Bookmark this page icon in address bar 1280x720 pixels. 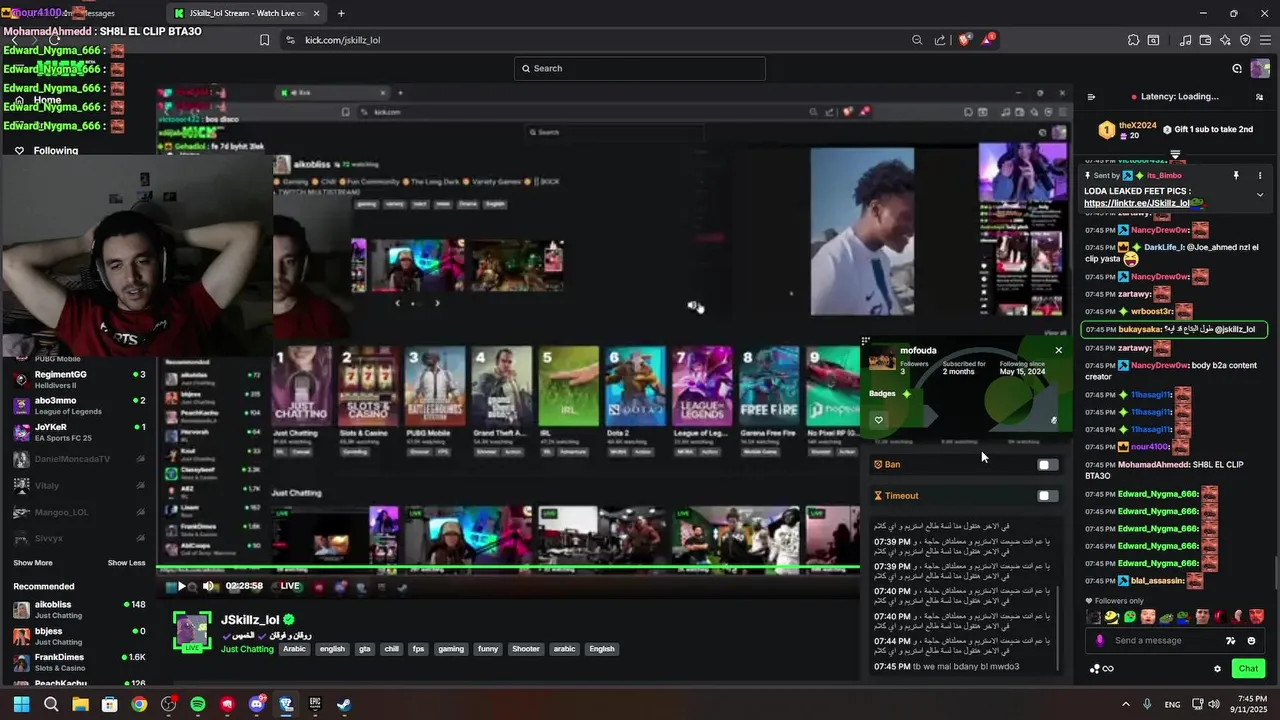click(x=264, y=40)
